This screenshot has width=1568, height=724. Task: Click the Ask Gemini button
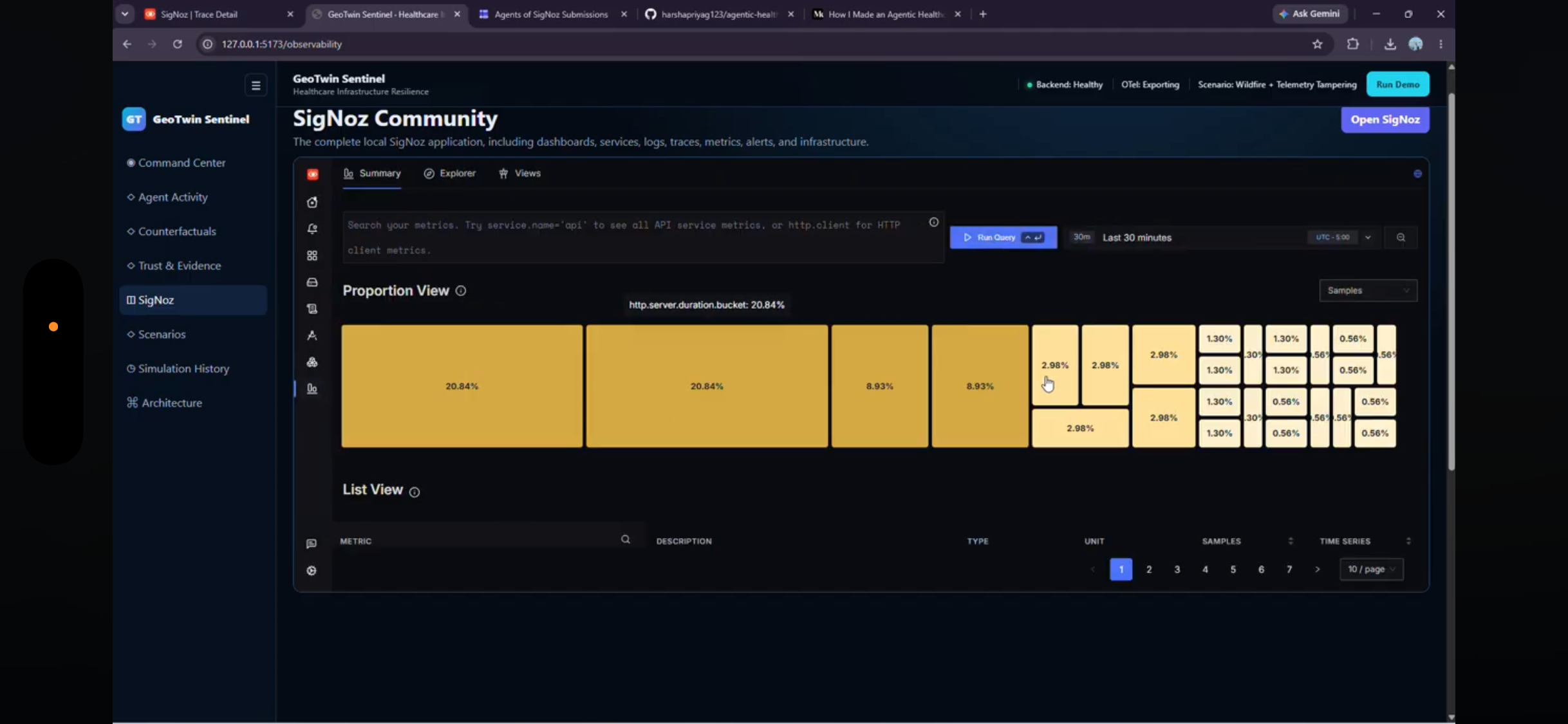click(1310, 14)
